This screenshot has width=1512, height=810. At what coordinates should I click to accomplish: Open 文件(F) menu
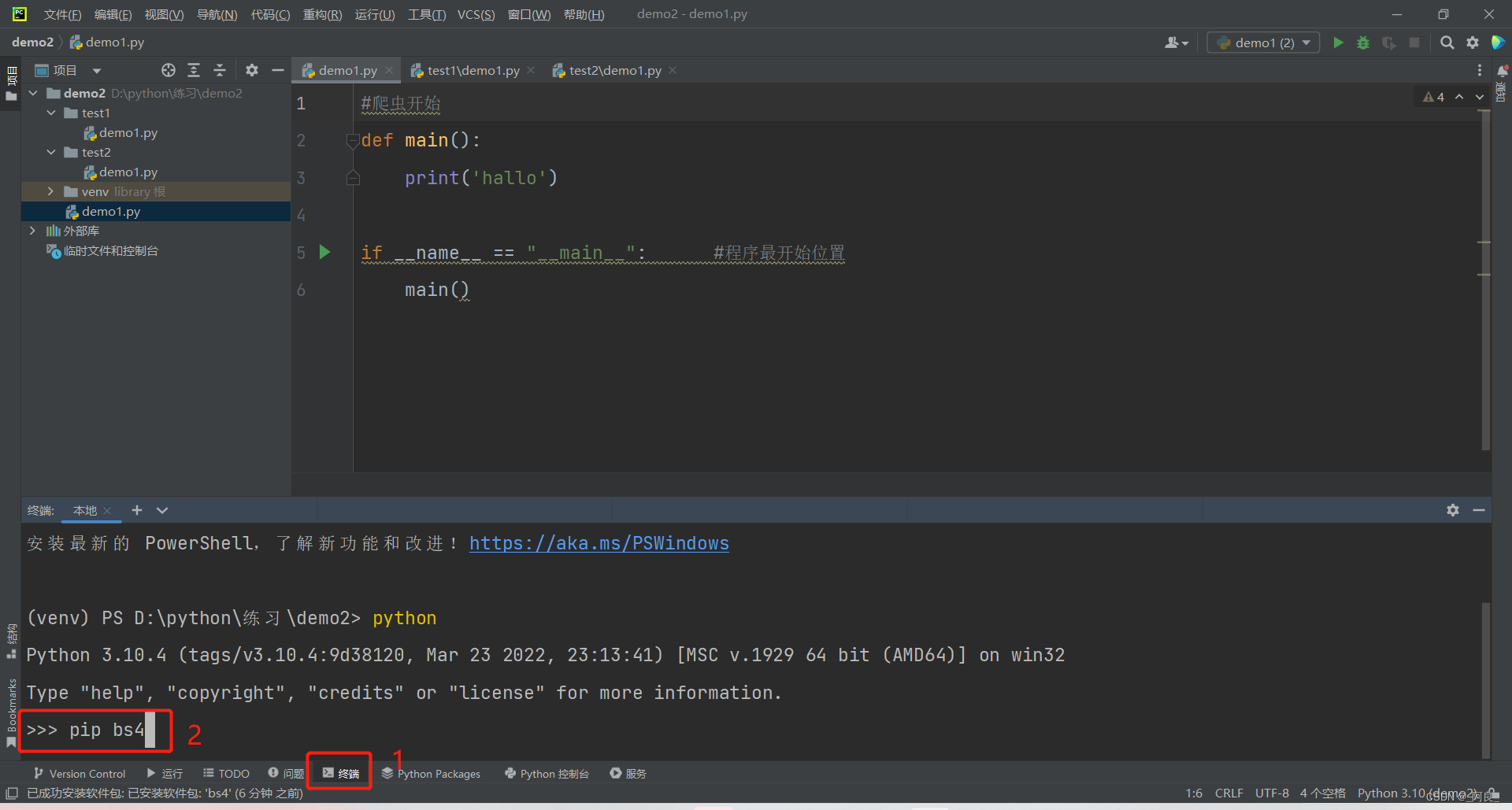[62, 14]
